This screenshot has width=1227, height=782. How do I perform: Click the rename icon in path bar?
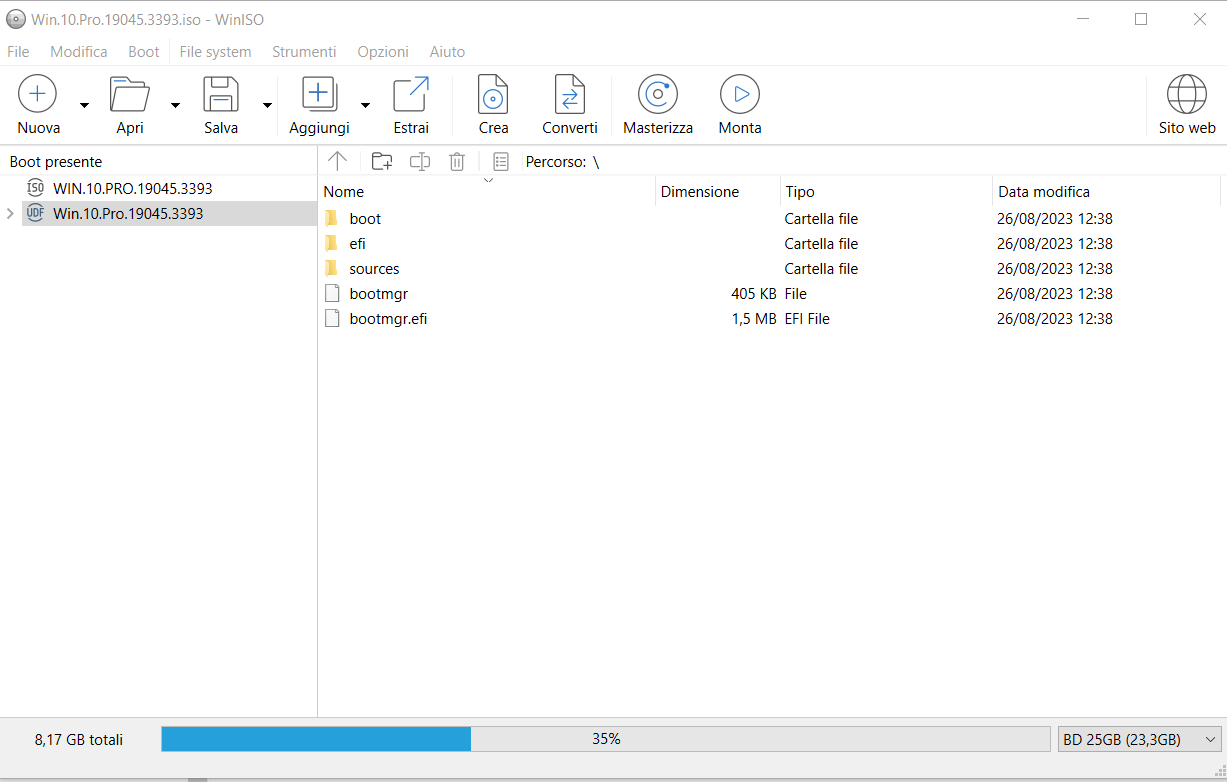[x=420, y=161]
